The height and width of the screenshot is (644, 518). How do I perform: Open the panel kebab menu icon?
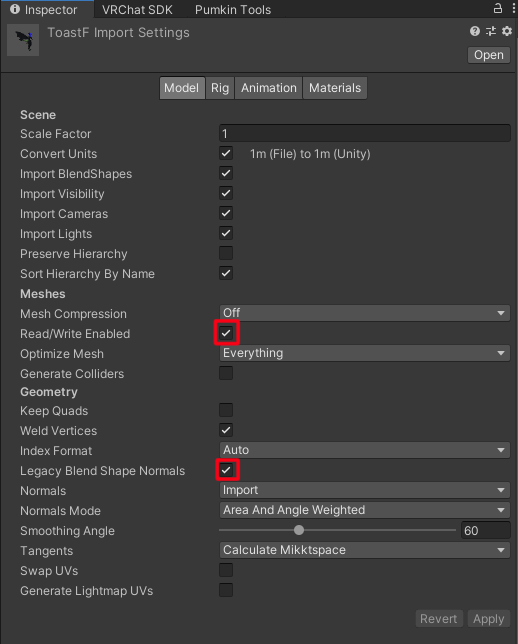click(x=514, y=8)
